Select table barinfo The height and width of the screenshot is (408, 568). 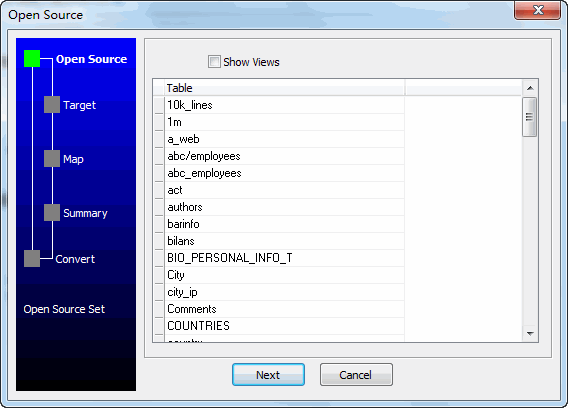(x=284, y=224)
